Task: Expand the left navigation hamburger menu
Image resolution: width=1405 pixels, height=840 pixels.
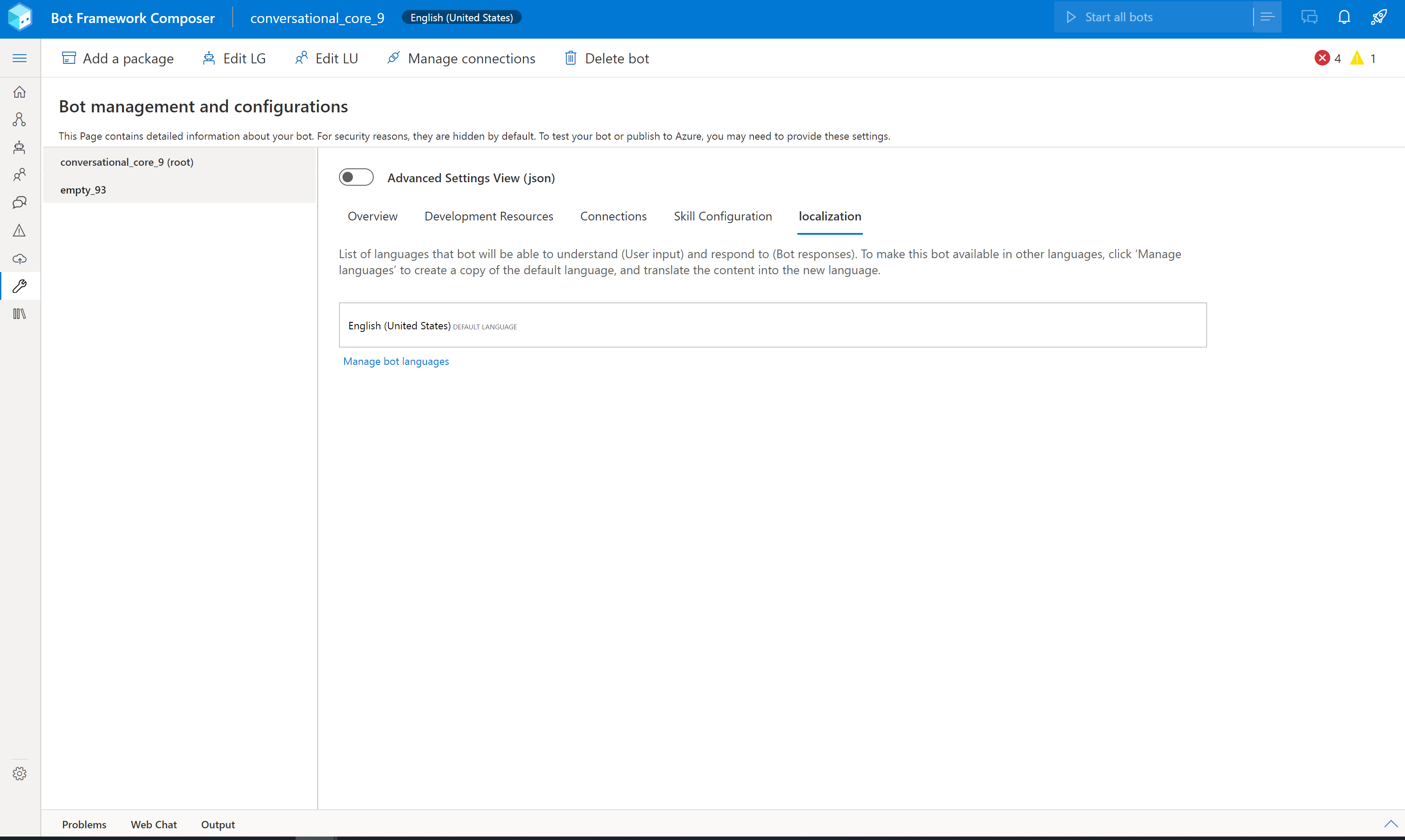Action: pos(19,58)
